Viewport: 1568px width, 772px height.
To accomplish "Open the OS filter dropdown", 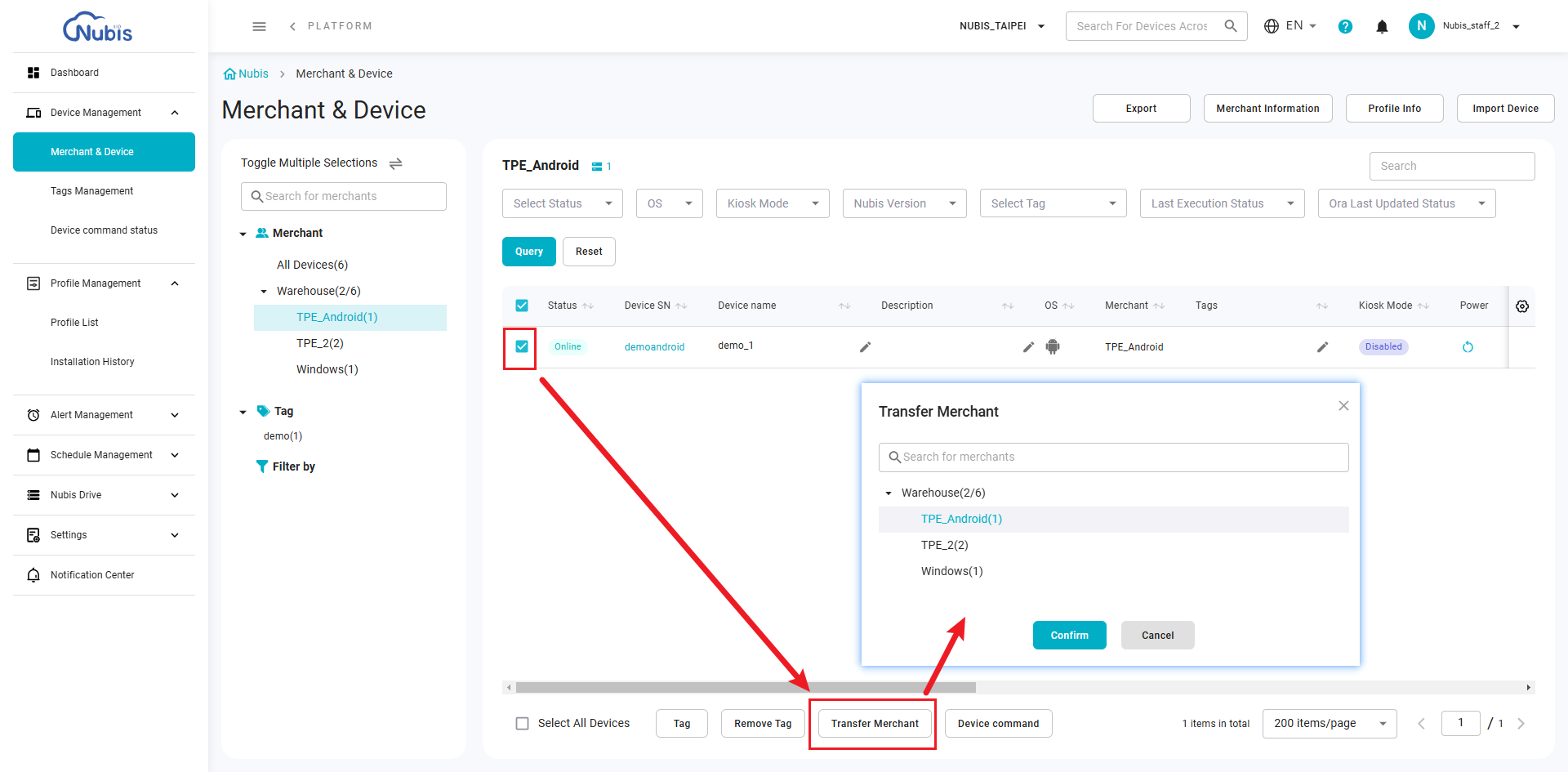I will pyautogui.click(x=669, y=203).
